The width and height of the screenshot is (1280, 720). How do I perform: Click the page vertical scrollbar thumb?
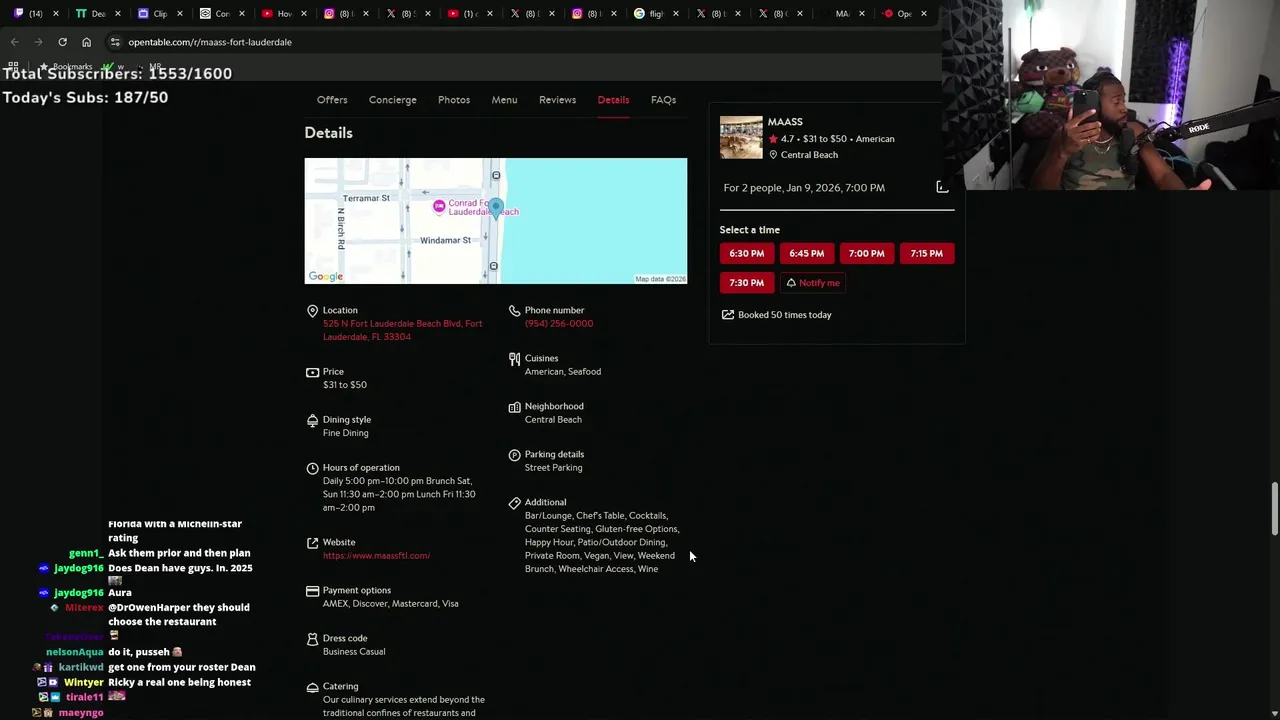(x=1274, y=509)
